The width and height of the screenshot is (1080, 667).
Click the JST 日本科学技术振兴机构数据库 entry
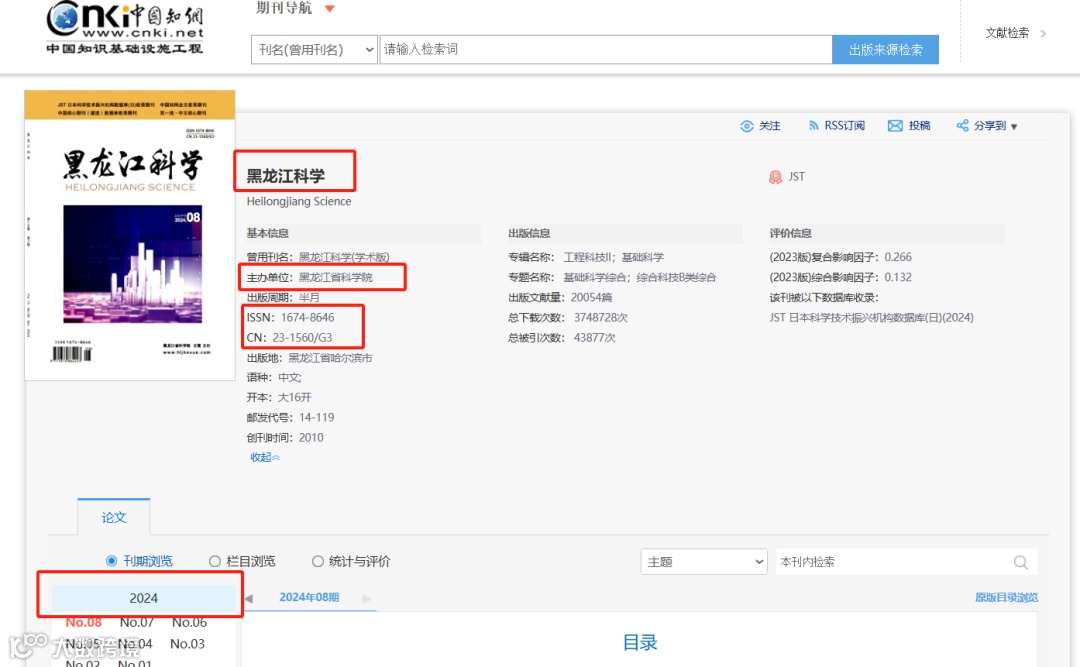[x=871, y=318]
